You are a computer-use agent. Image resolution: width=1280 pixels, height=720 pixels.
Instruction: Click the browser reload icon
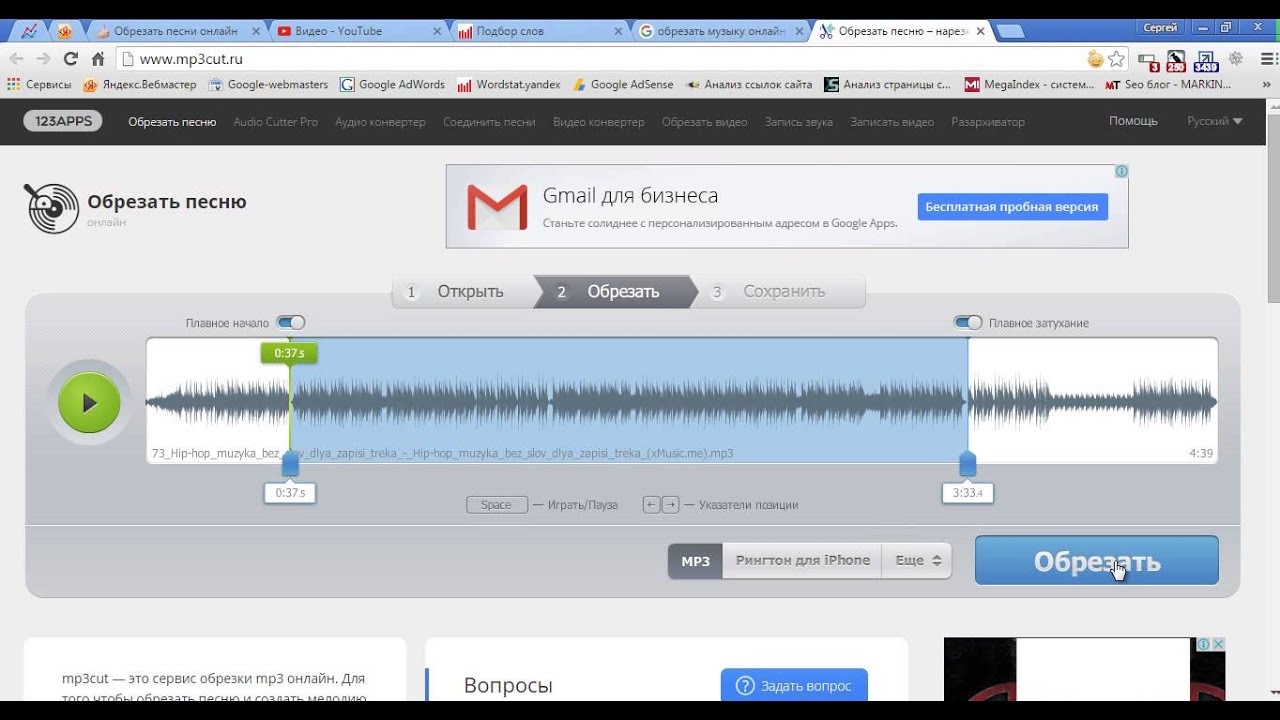[70, 59]
